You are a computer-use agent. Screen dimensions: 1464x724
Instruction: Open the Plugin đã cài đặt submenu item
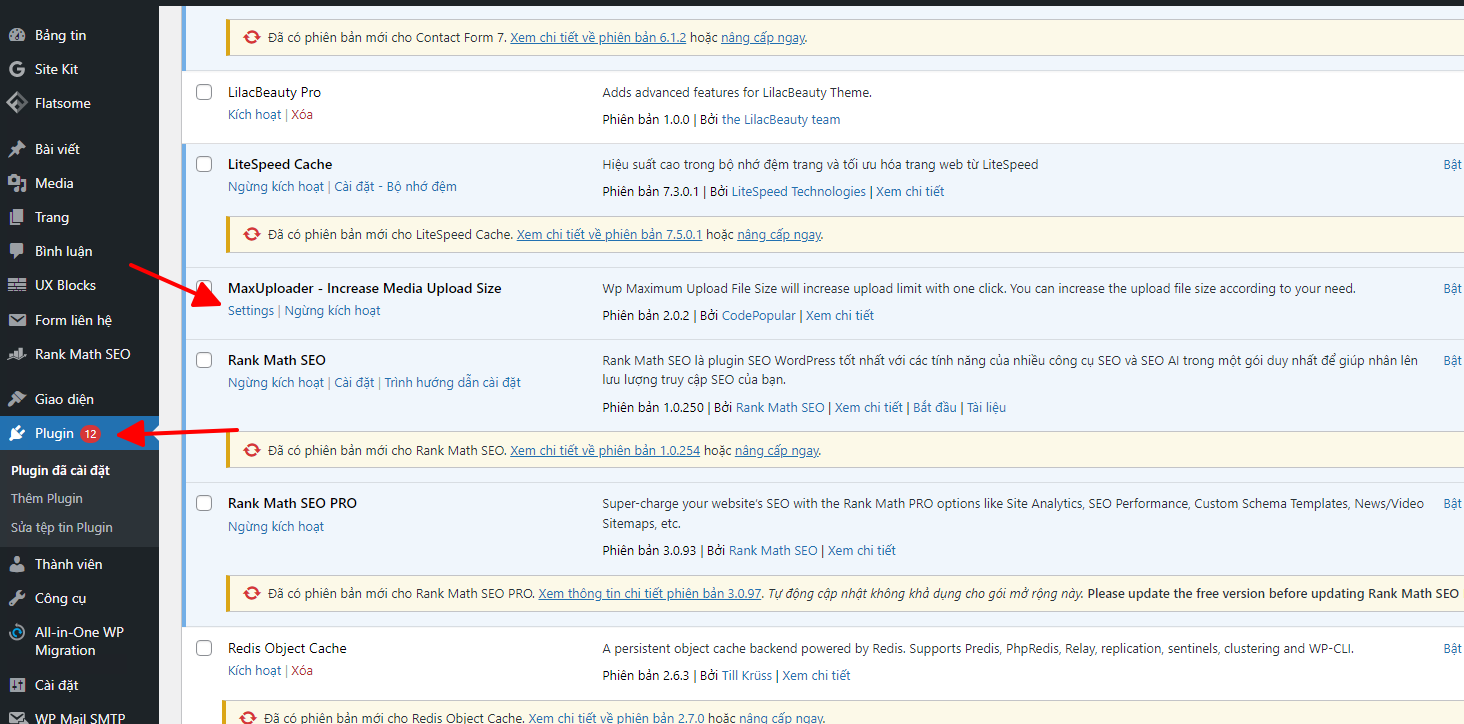60,470
